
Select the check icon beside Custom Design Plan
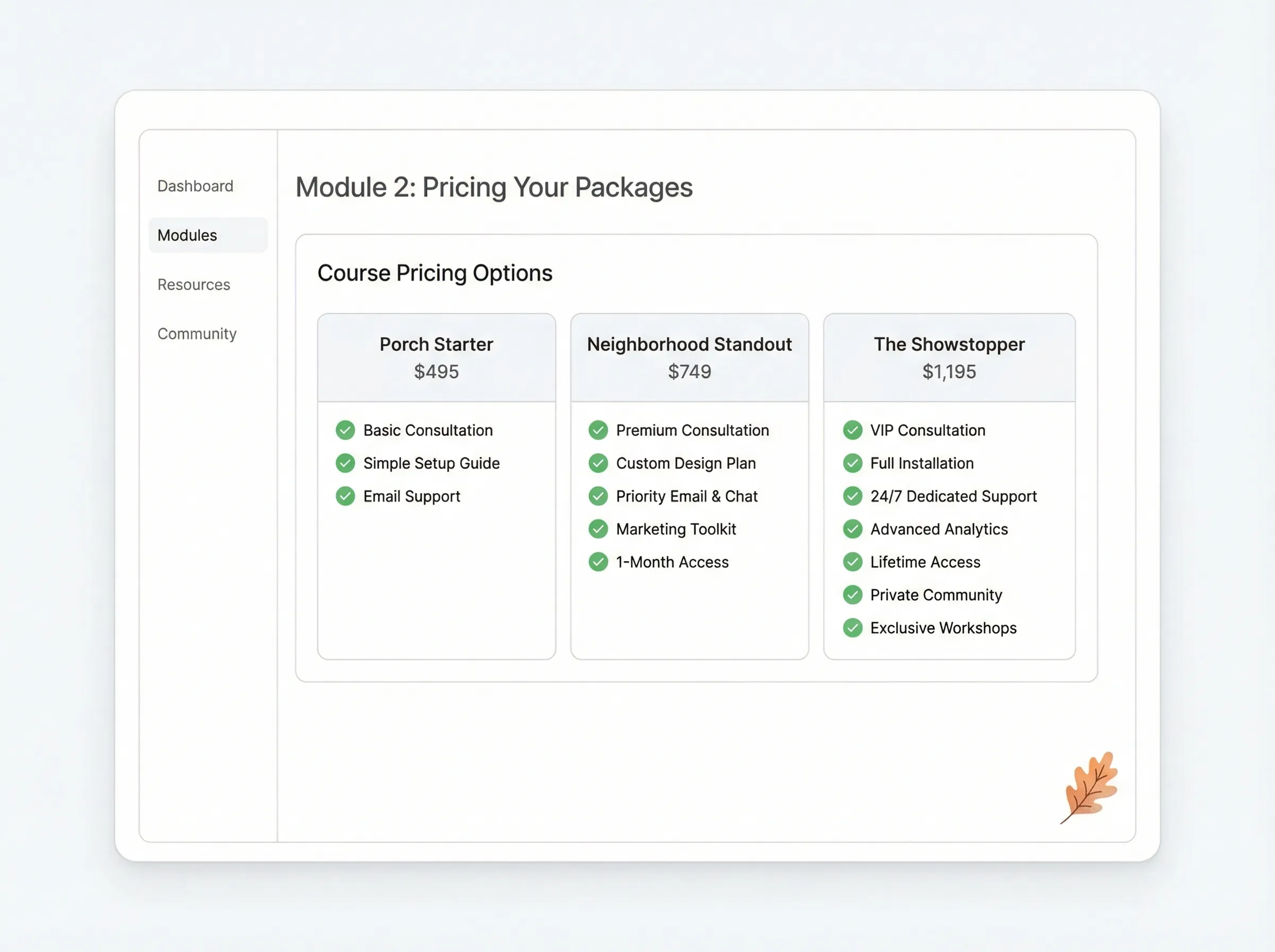[x=599, y=463]
